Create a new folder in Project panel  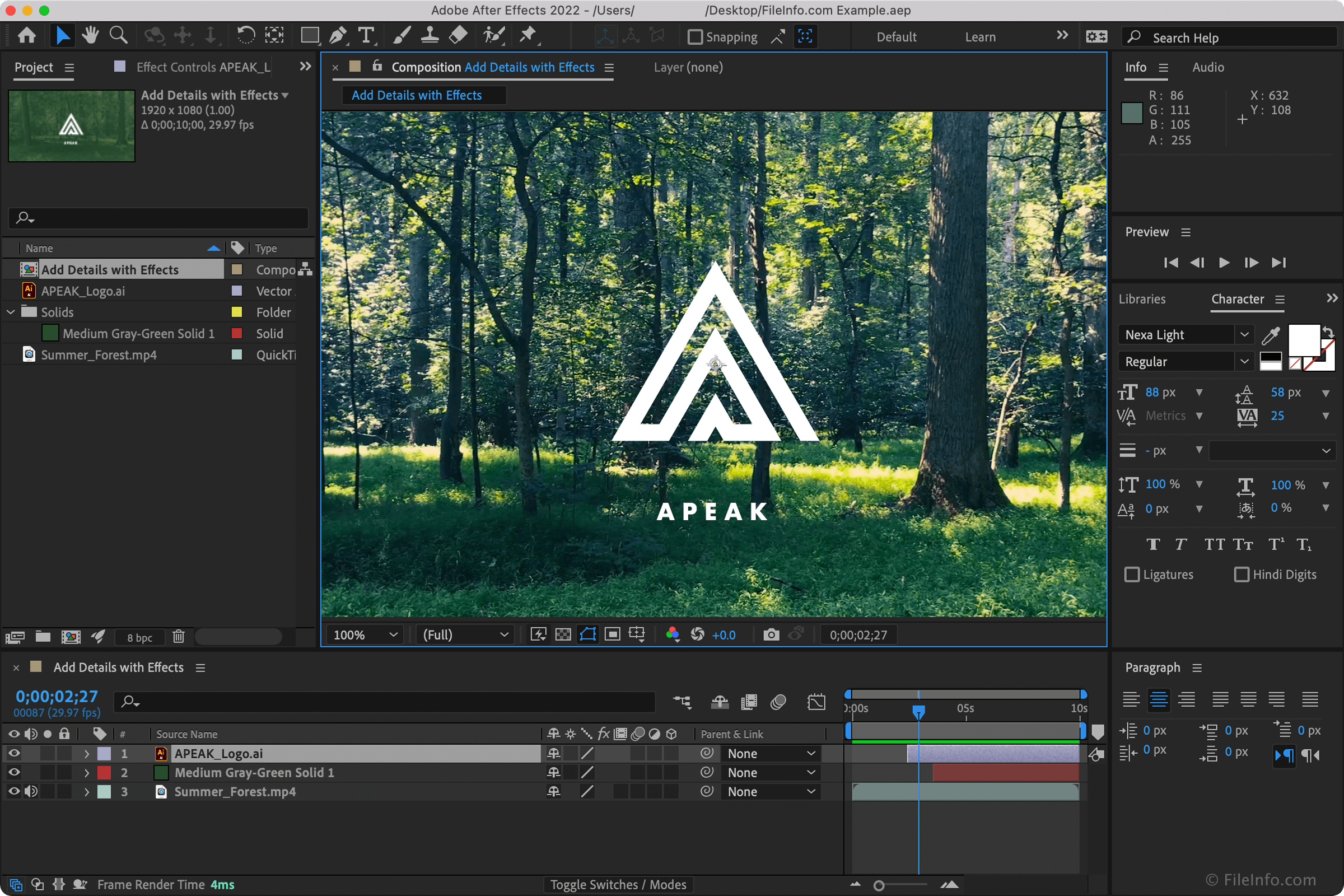43,637
